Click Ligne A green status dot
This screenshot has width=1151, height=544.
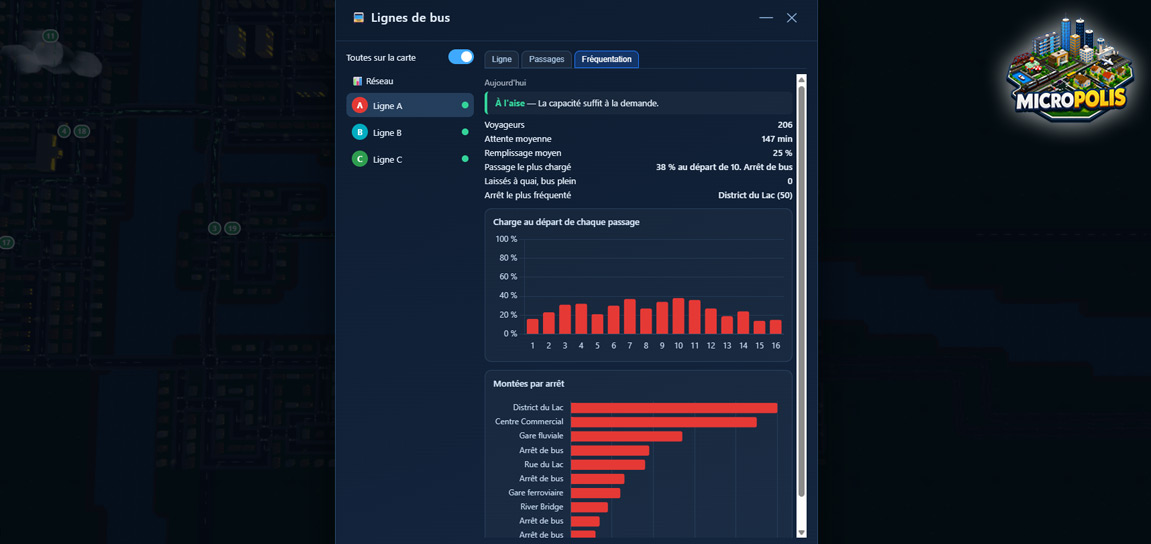point(465,106)
